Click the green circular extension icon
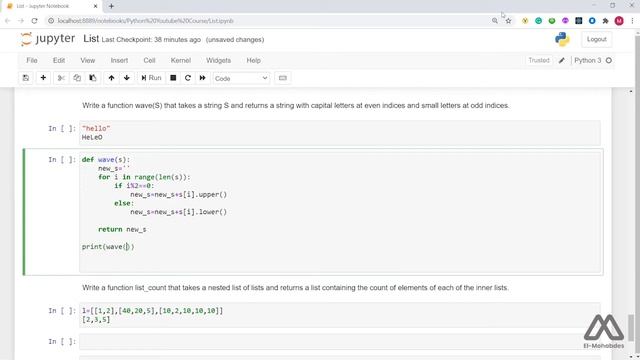Viewport: 640px width, 360px height. tap(538, 20)
